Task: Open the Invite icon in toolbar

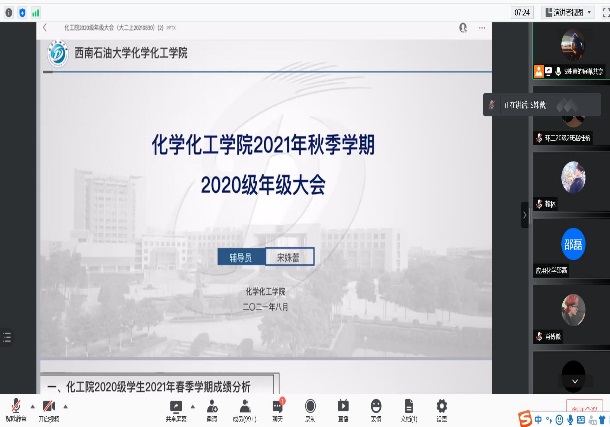Action: coord(212,405)
